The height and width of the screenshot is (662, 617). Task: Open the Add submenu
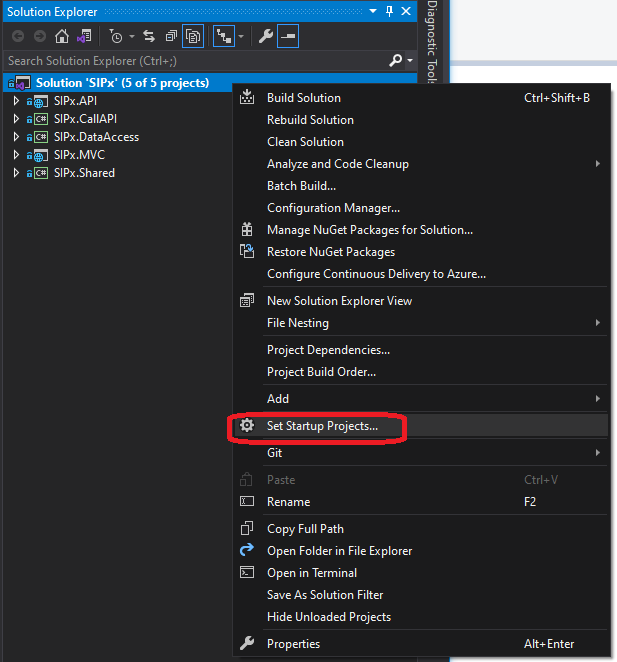[421, 399]
